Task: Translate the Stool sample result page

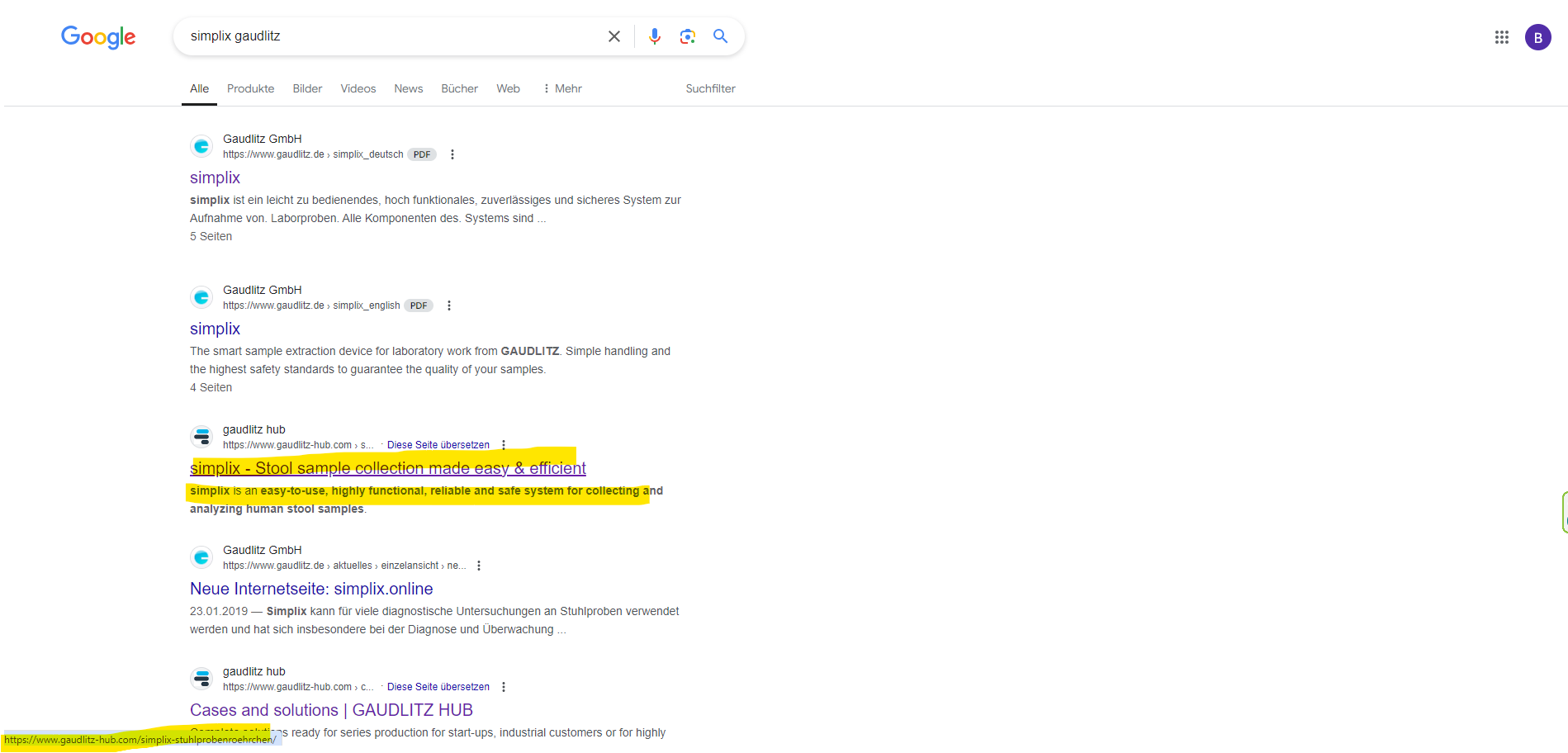Action: [438, 445]
